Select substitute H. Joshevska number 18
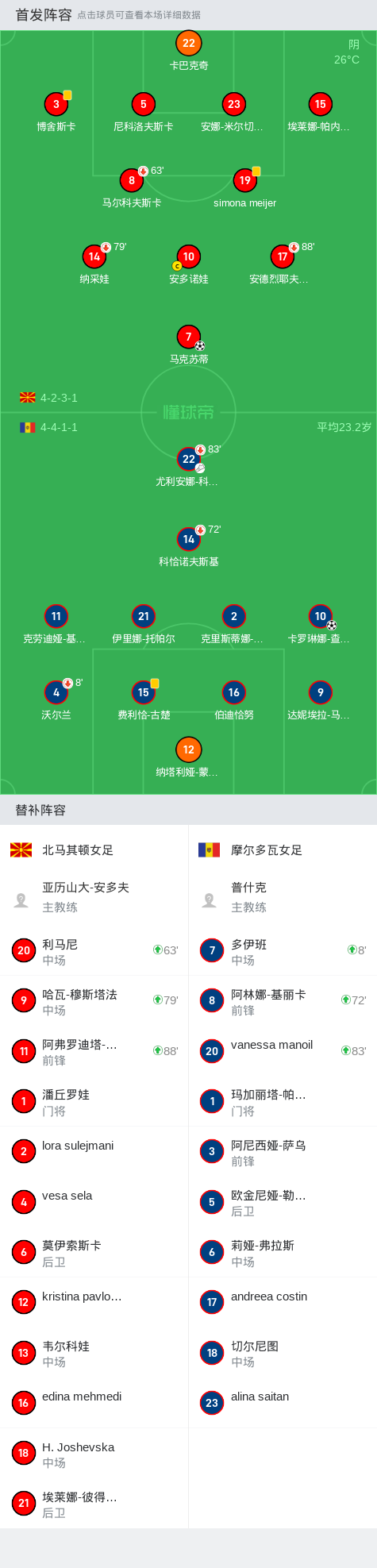This screenshot has height=1568, width=377. [94, 1453]
